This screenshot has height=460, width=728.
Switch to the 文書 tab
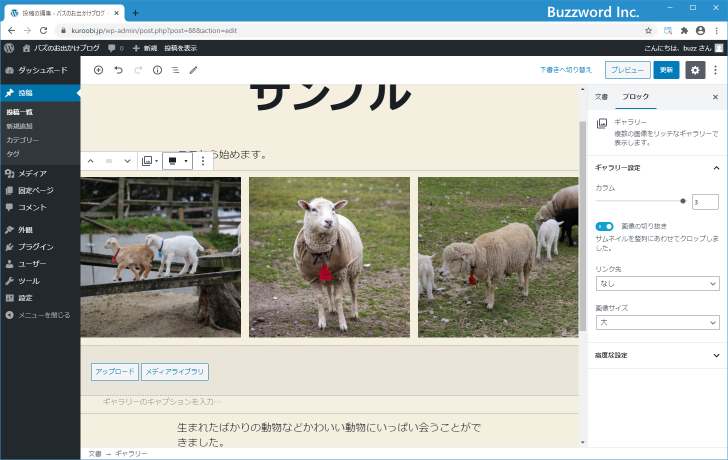point(601,97)
